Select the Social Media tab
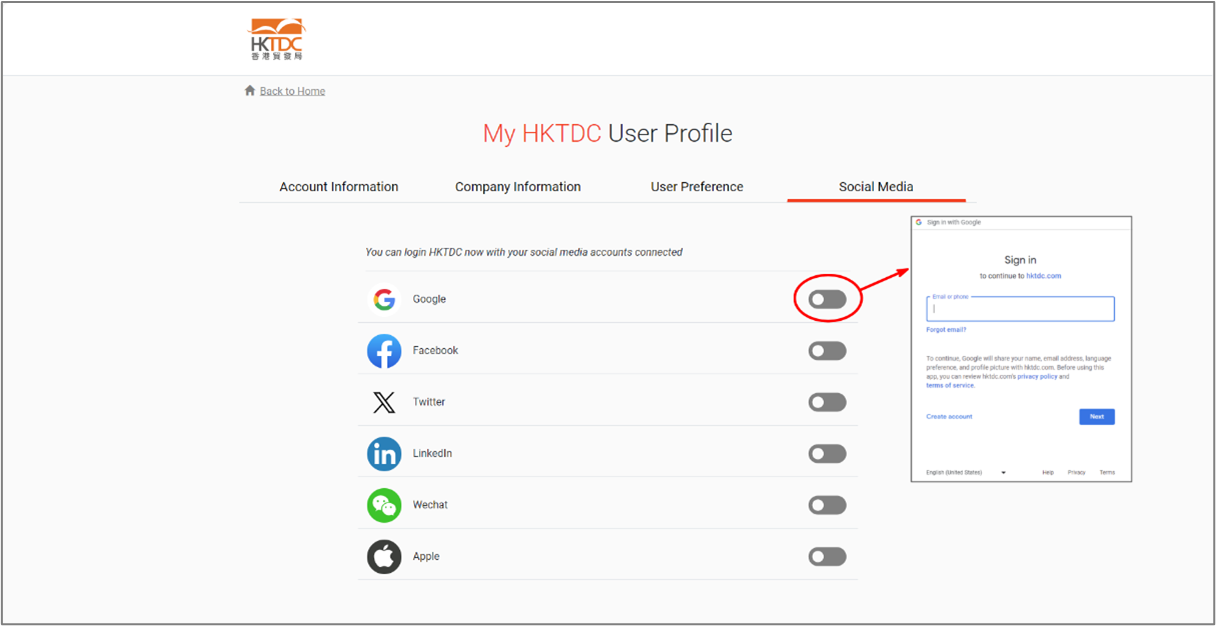The width and height of the screenshot is (1216, 626). tap(876, 187)
